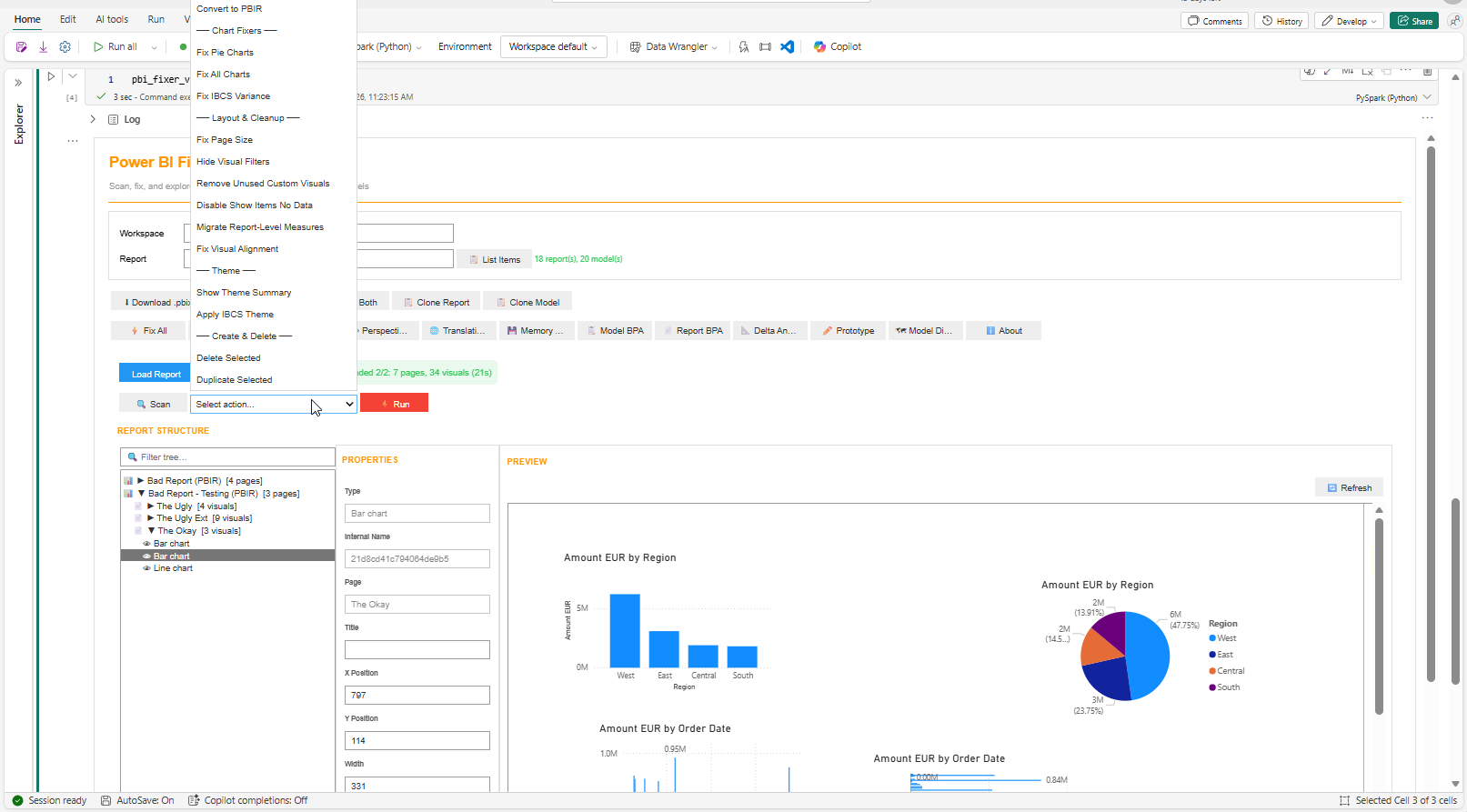1467x812 pixels.
Task: Expand the Explorer side panel chevrons
Action: (x=18, y=83)
